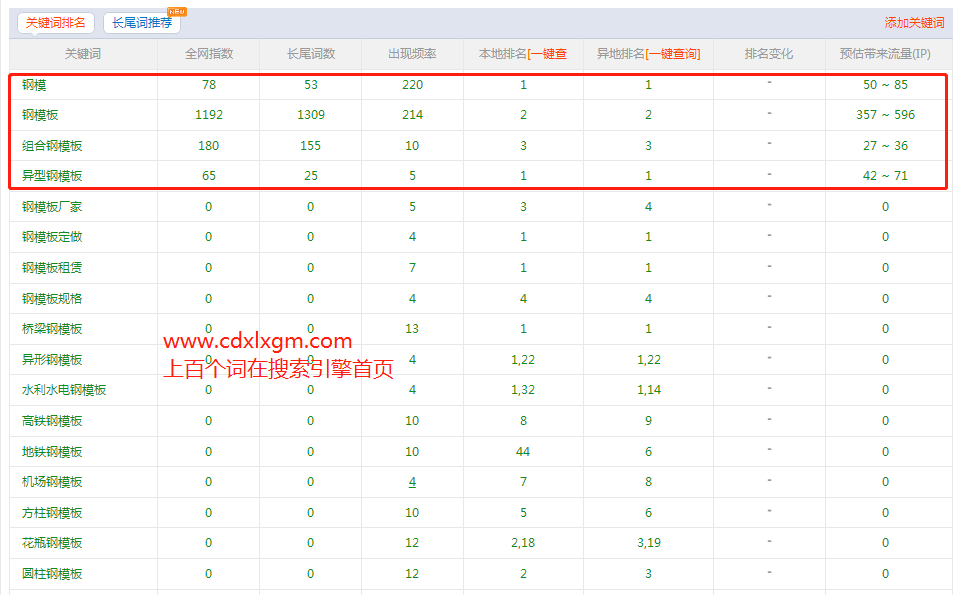Click 一键查 in the 本地排名 header

549,54
